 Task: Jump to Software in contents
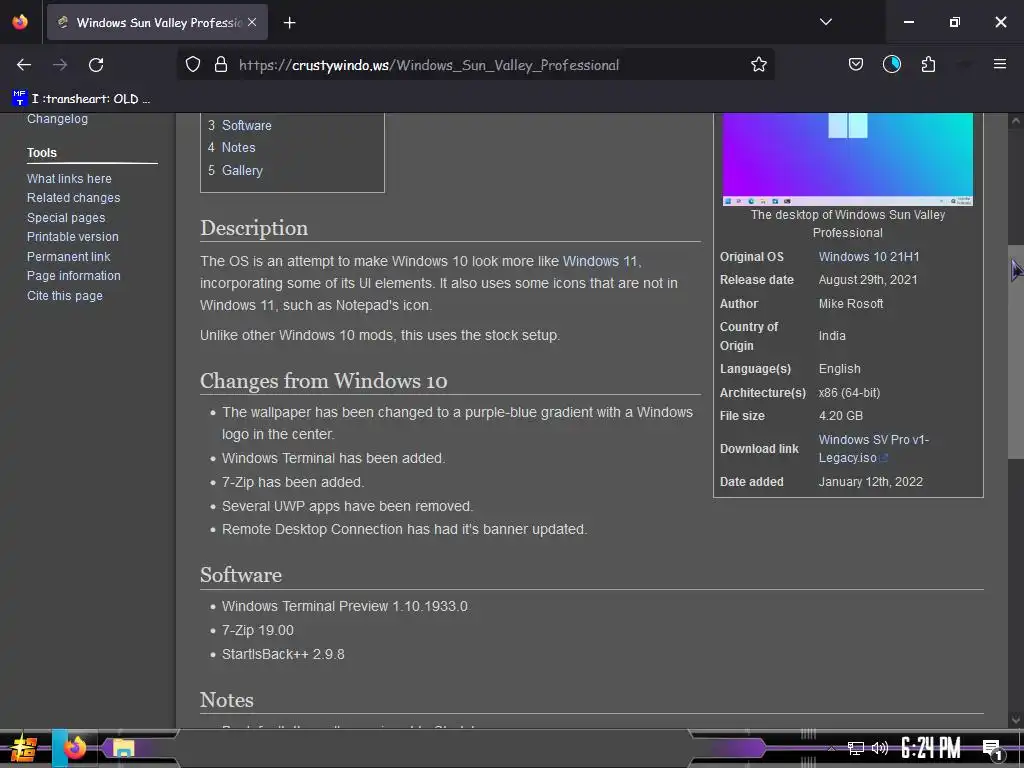(x=240, y=125)
